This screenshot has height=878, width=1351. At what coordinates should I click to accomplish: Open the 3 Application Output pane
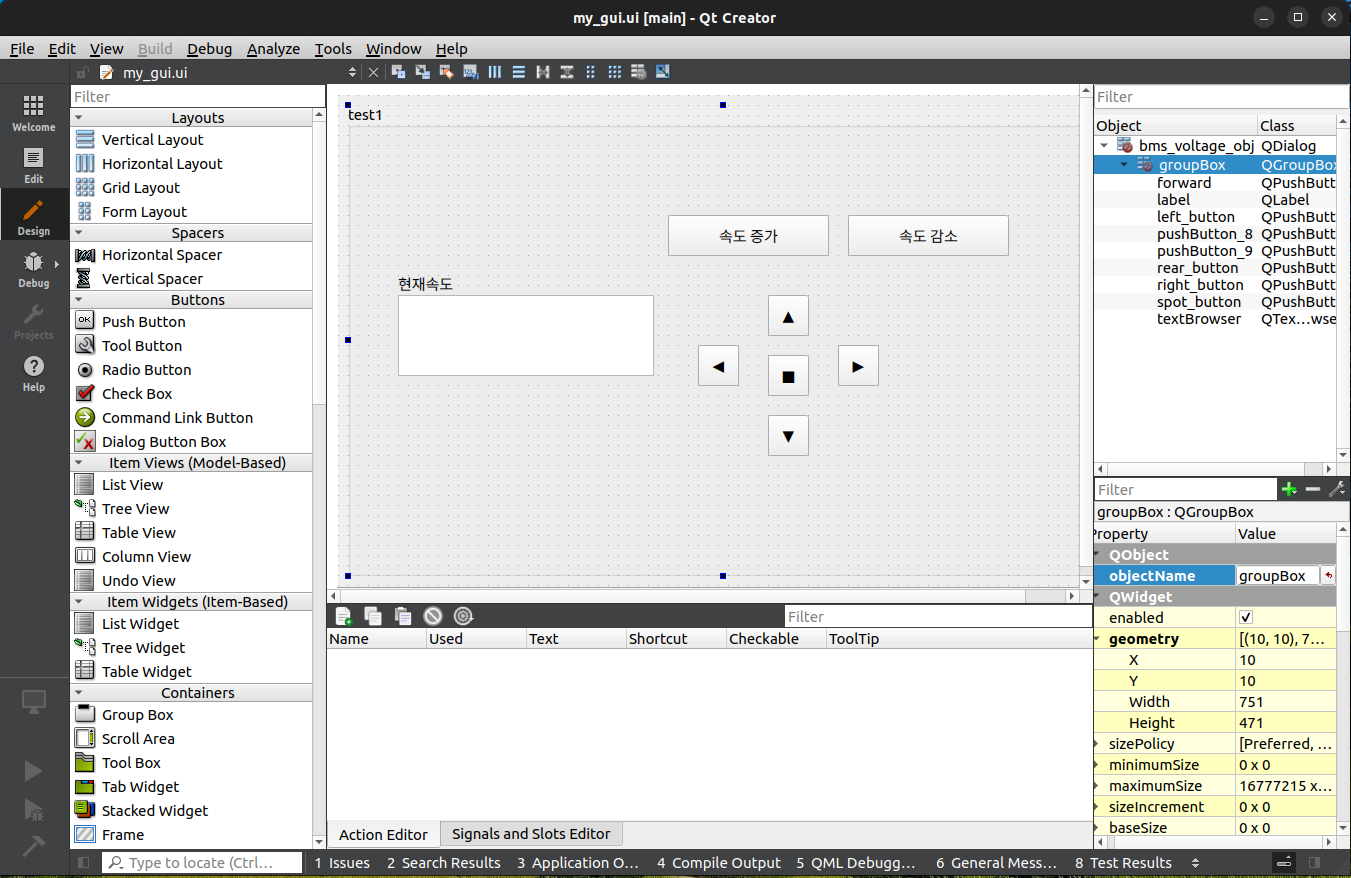click(x=578, y=862)
